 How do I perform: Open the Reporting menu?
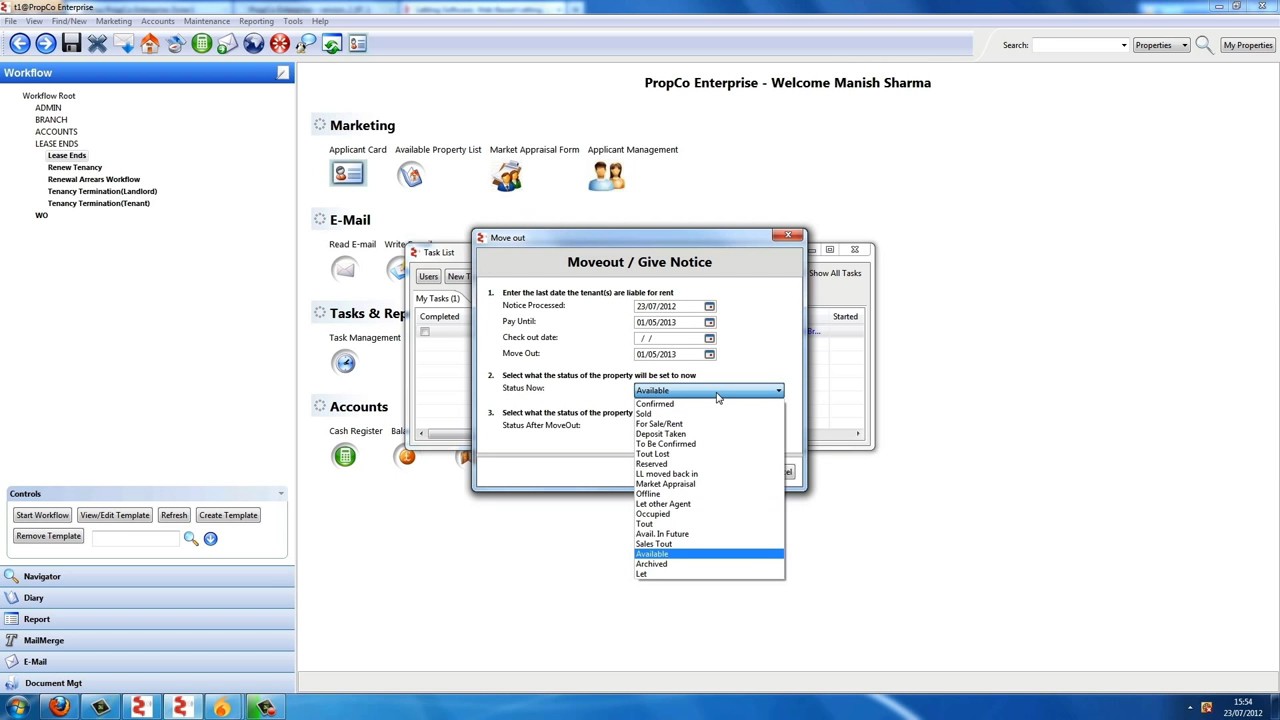point(256,21)
